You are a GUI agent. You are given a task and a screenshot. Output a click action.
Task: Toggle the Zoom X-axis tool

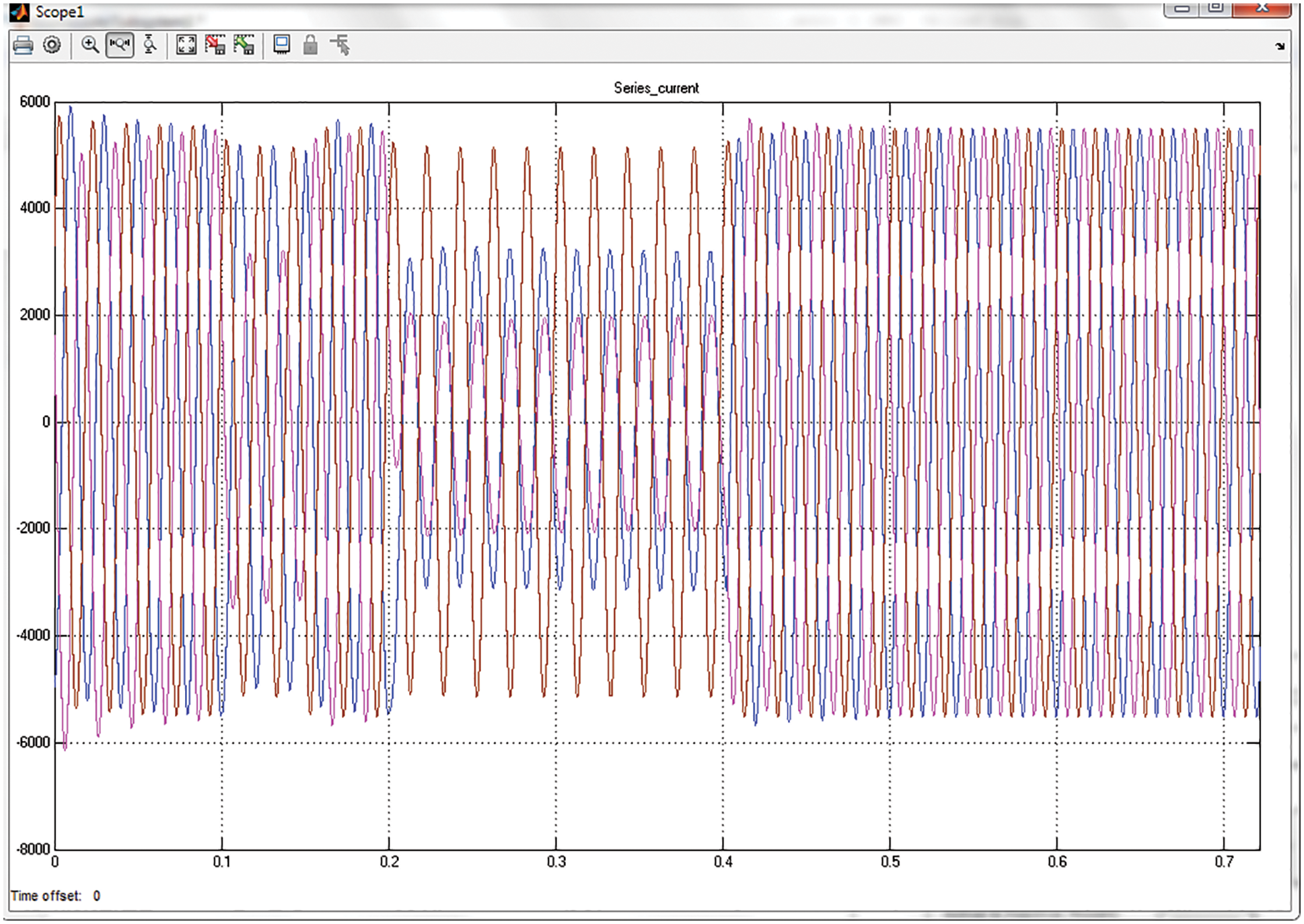point(120,45)
